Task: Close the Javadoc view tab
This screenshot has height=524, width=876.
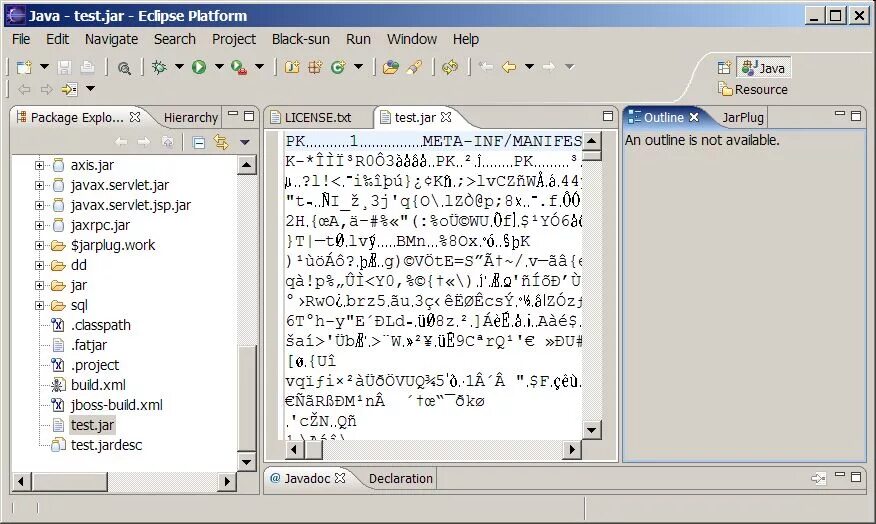Action: (x=340, y=478)
